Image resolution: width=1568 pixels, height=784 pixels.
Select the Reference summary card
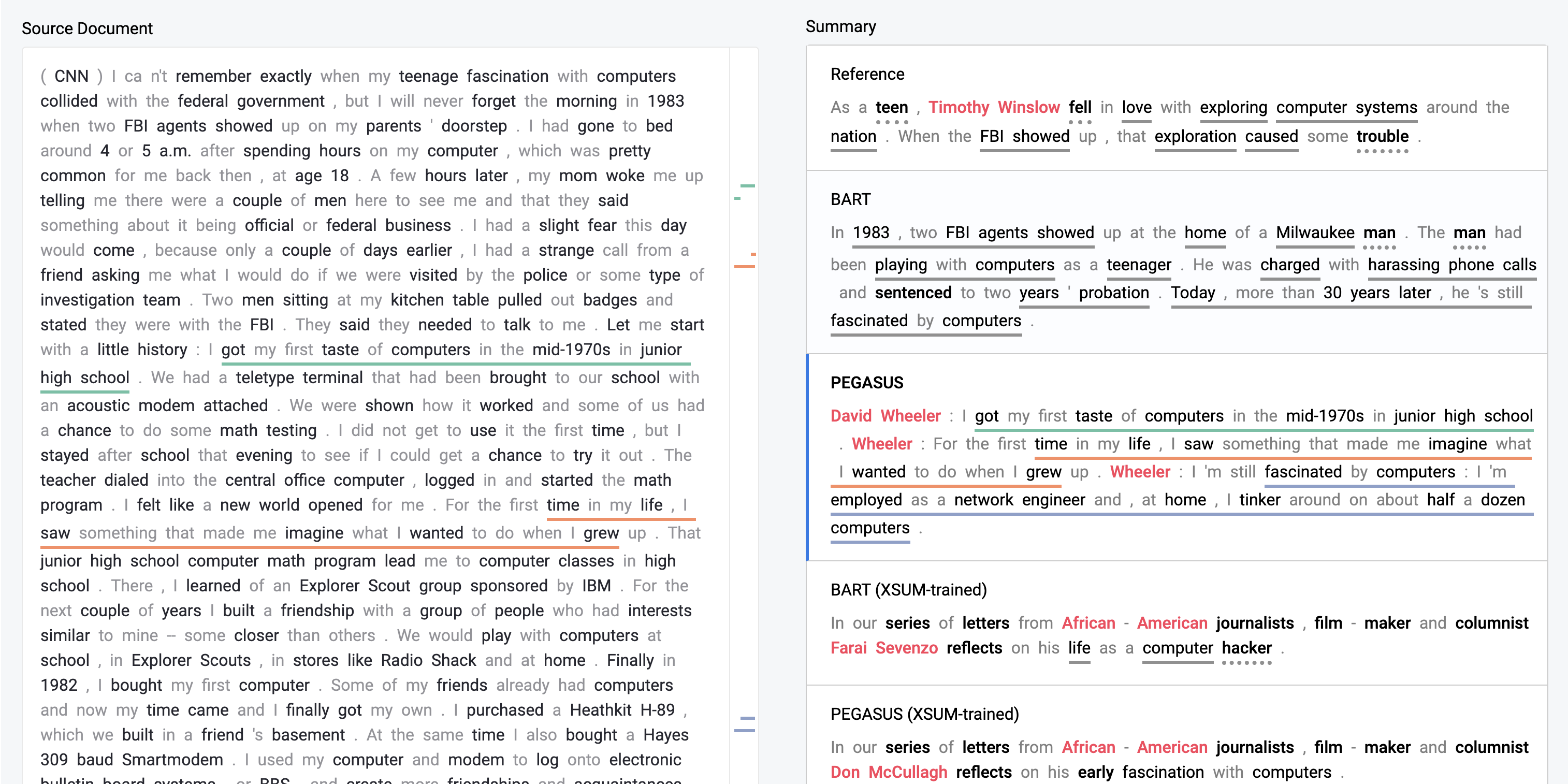(x=1176, y=108)
